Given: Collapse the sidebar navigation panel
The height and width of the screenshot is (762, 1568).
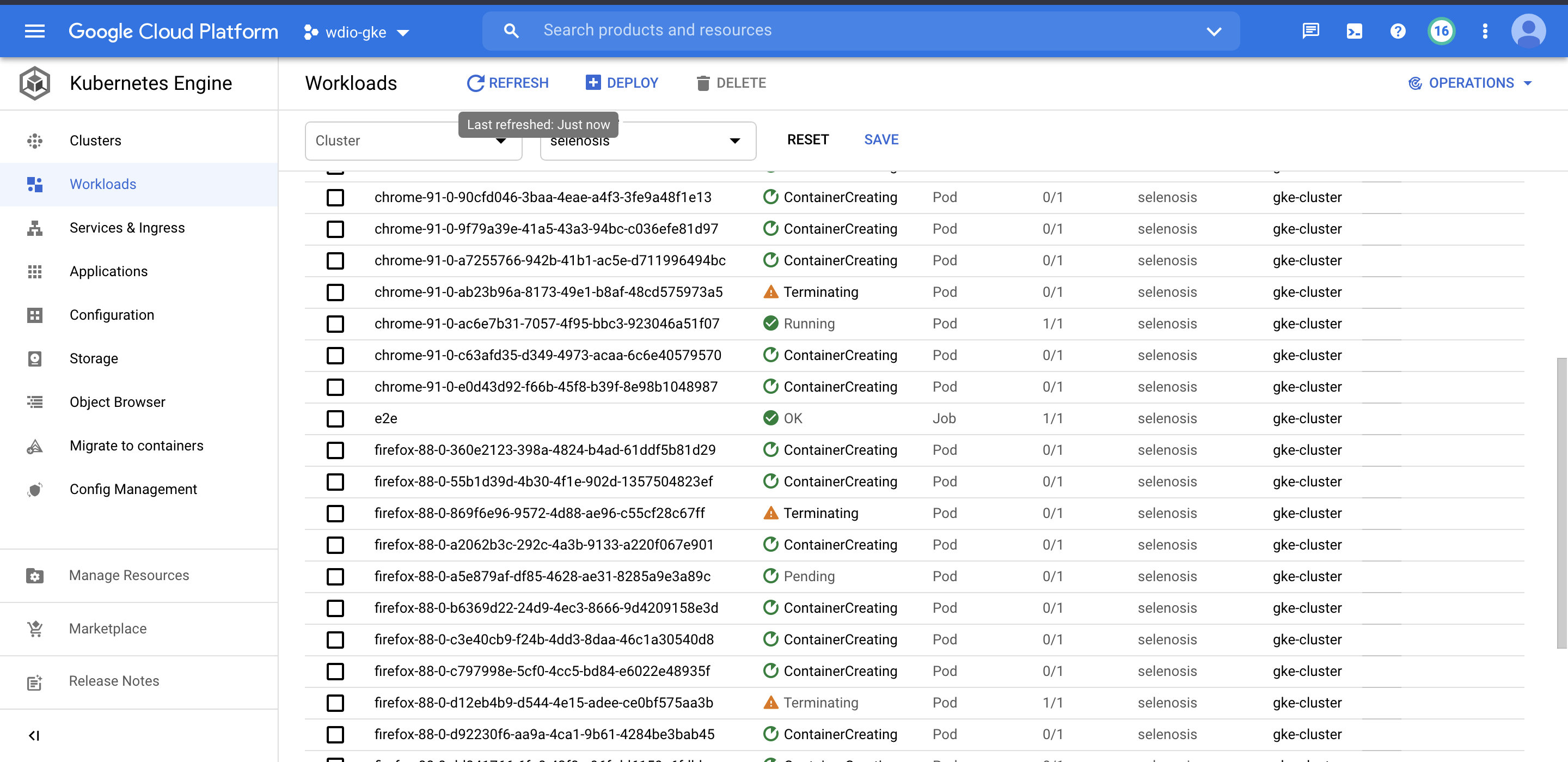Looking at the screenshot, I should 34,736.
